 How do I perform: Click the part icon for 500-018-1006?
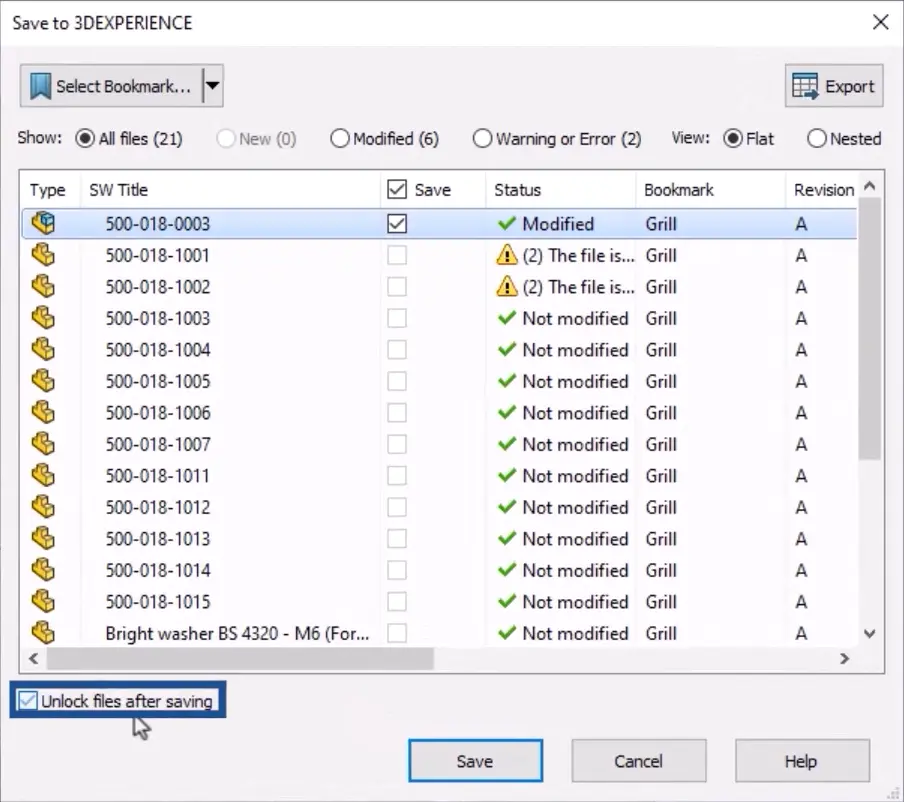coord(43,412)
